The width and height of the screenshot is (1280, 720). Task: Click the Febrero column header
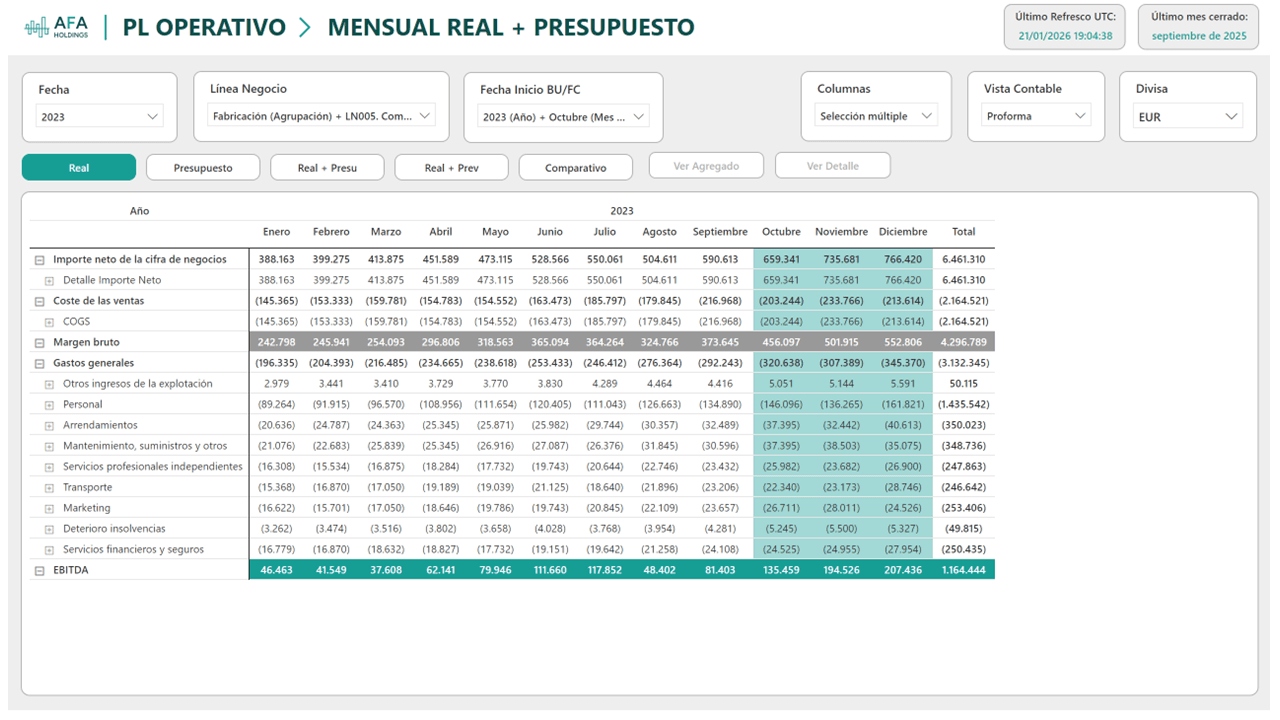331,232
